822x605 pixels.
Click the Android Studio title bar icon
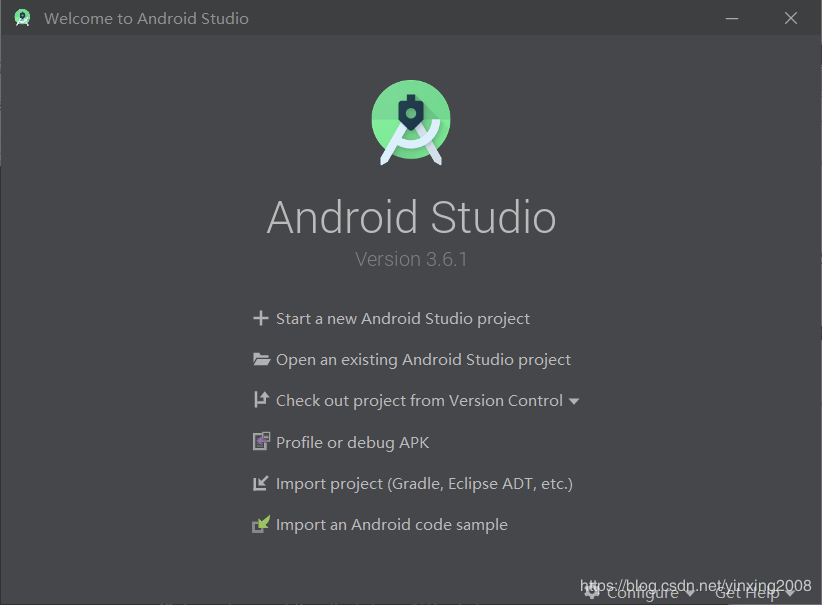point(22,18)
